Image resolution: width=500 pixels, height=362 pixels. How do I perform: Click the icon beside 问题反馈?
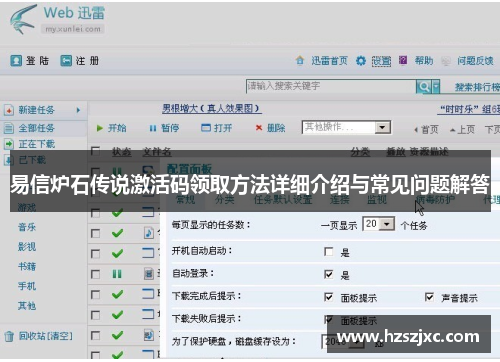446,61
